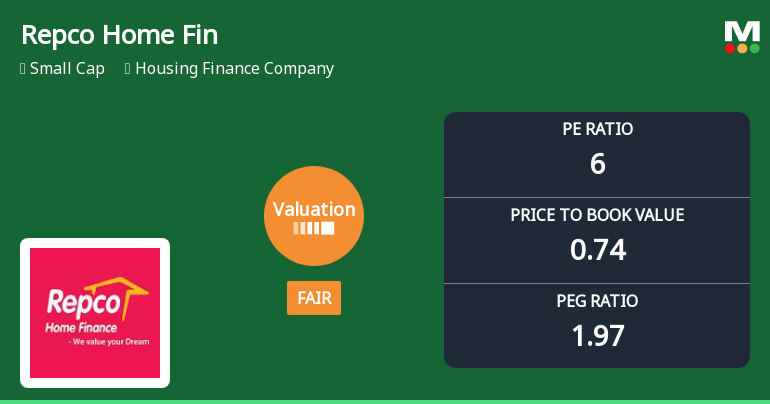Click the red dot under the M logo
The width and height of the screenshot is (770, 404).
click(x=730, y=48)
